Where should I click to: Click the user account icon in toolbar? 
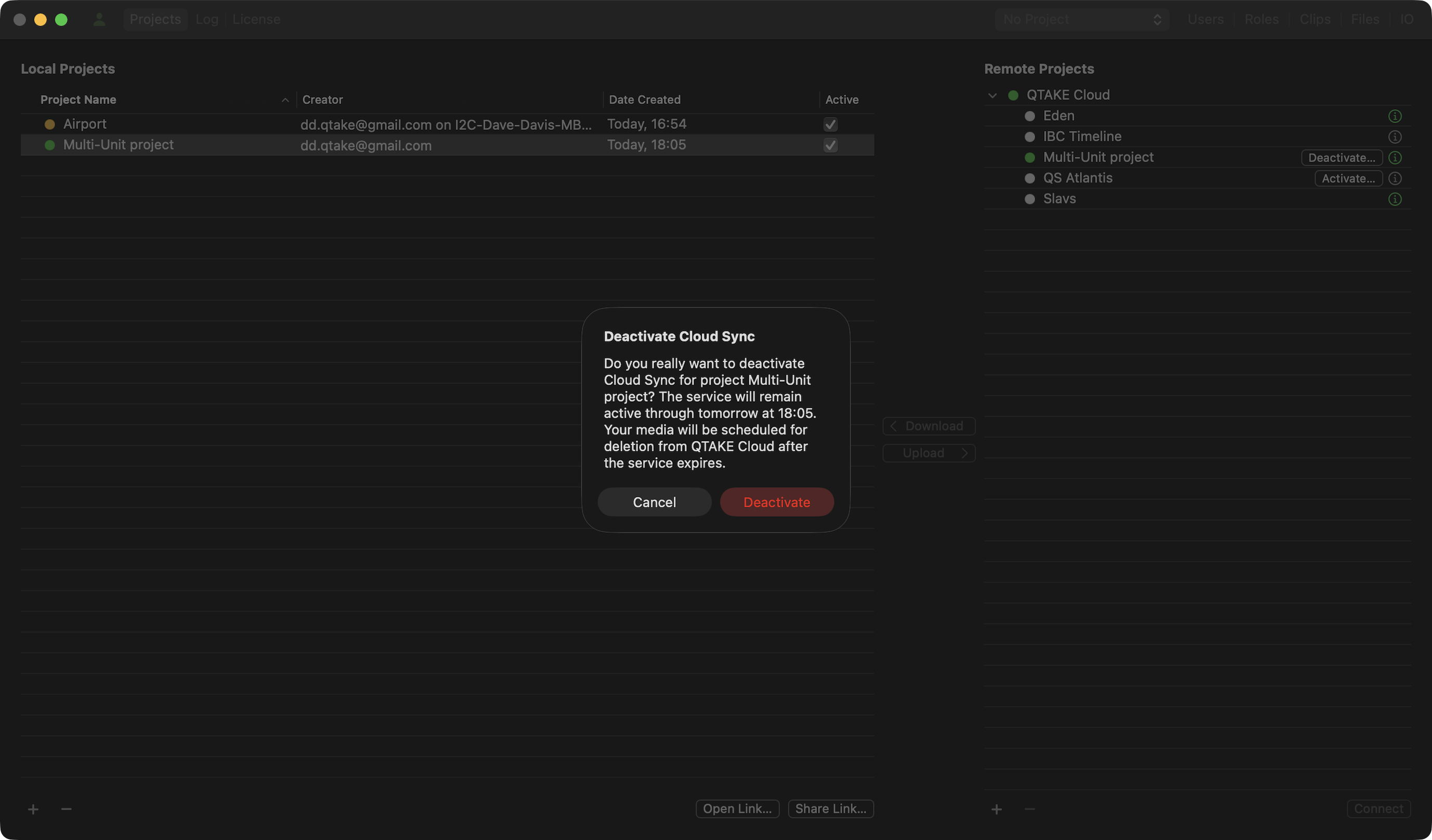[99, 19]
